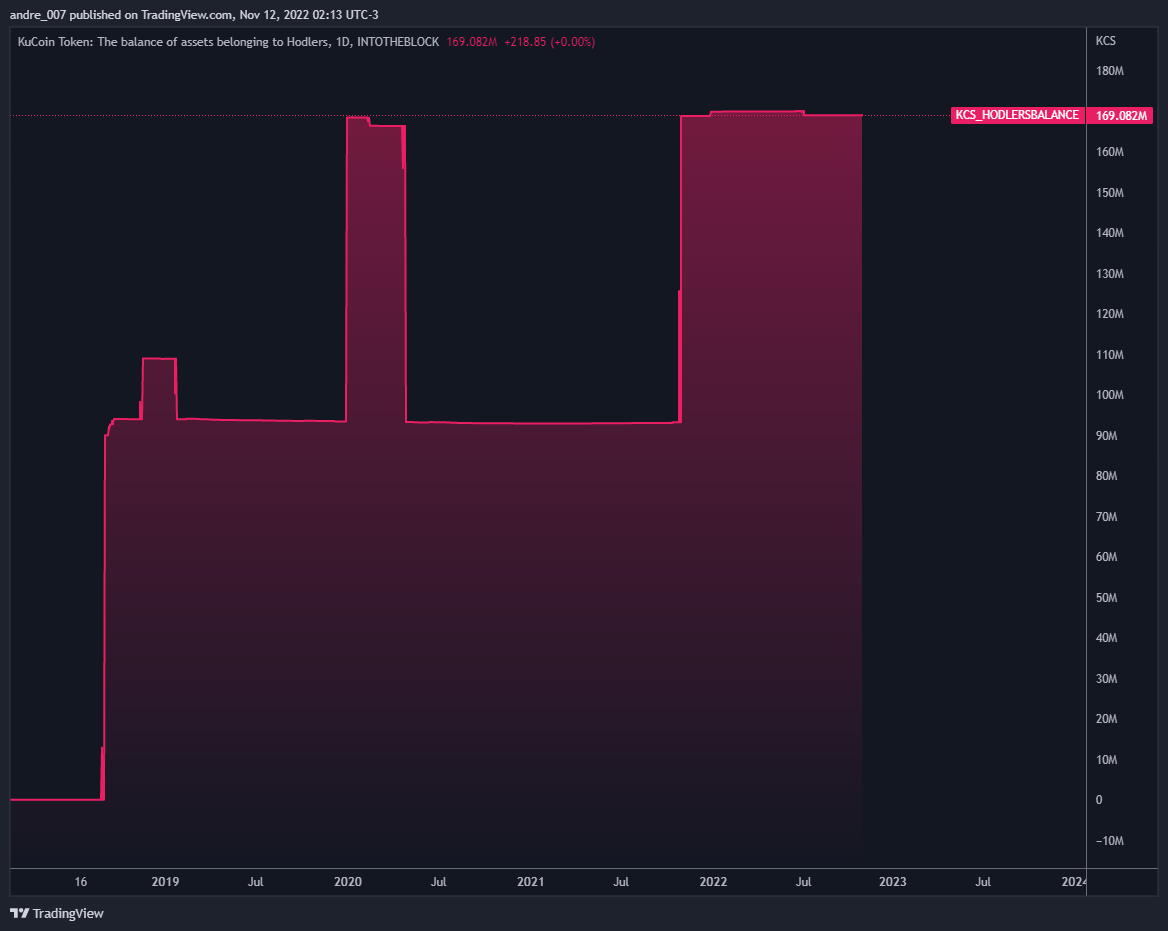The width and height of the screenshot is (1168, 931).
Task: Click the 30M price axis label
Action: (x=1106, y=679)
